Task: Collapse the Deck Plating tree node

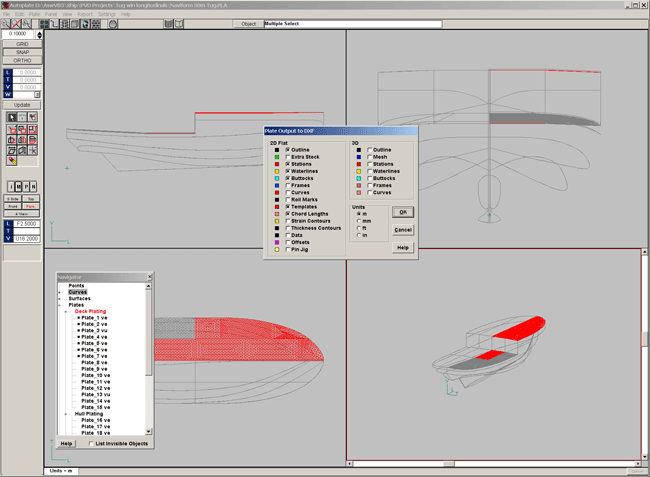Action: 65,312
